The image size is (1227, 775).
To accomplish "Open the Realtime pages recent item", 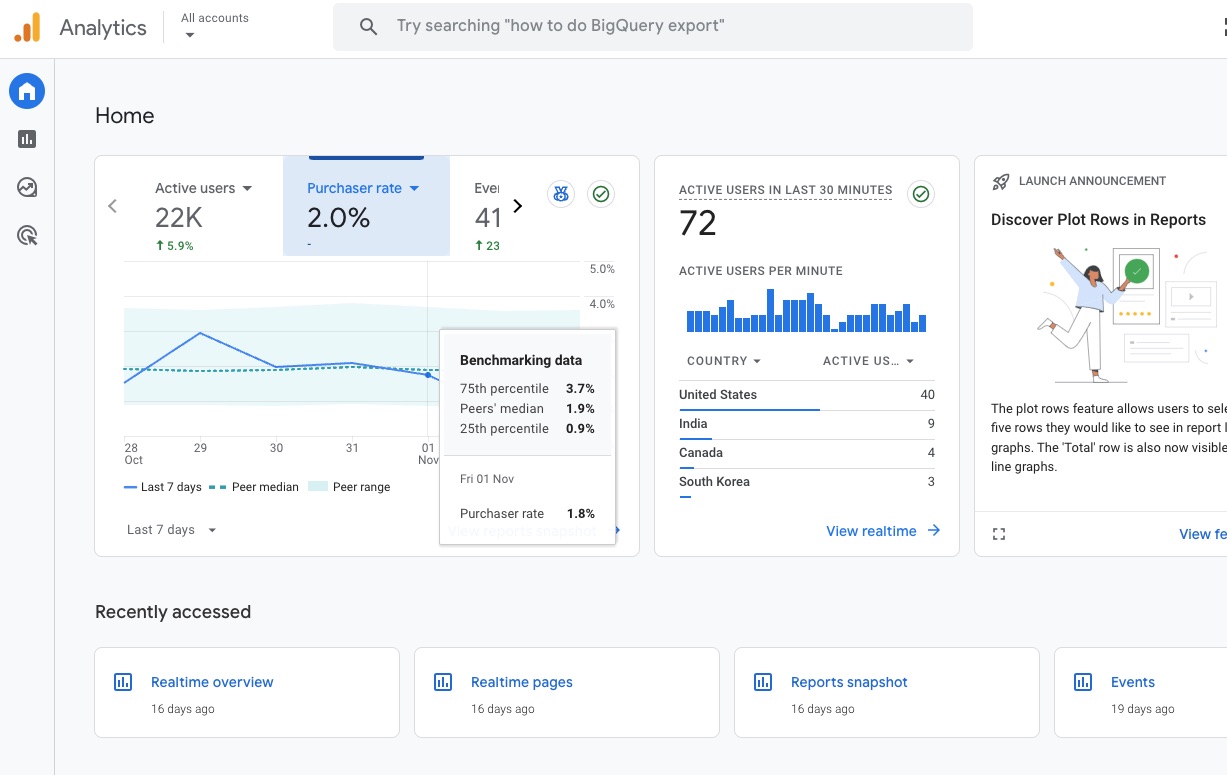I will [x=567, y=692].
